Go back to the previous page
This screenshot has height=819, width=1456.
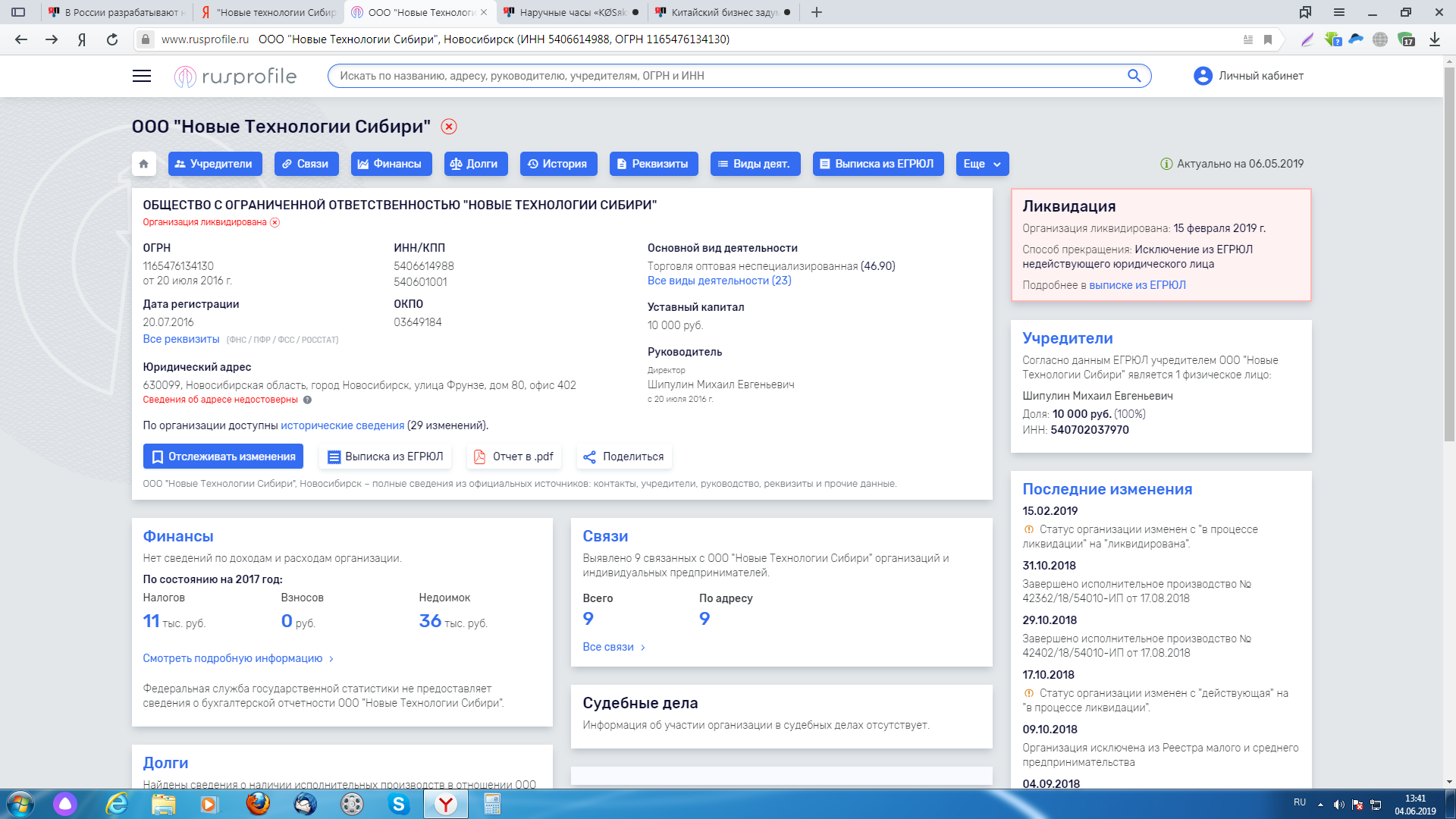pos(21,39)
